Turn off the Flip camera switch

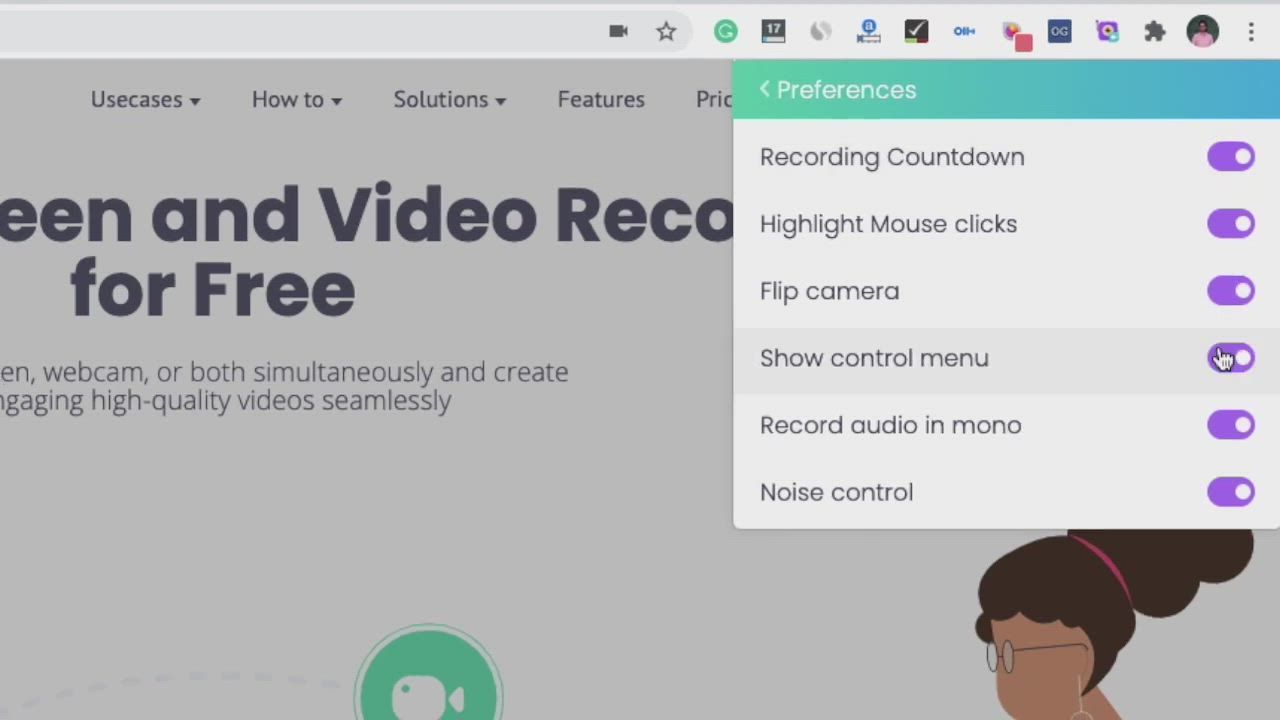click(x=1231, y=291)
